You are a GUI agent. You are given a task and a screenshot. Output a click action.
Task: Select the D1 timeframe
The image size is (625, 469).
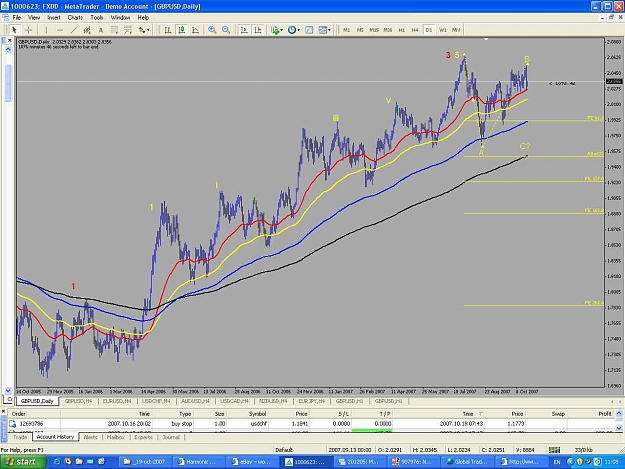[x=429, y=30]
